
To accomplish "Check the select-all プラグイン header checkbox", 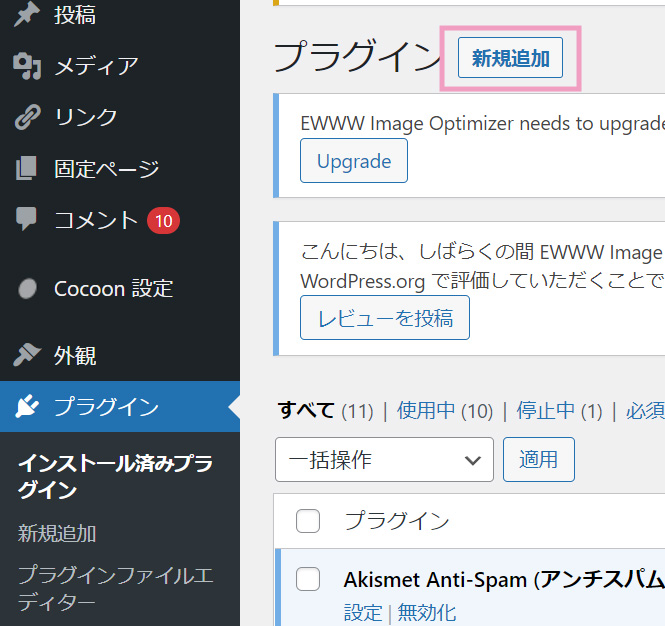I will point(308,521).
